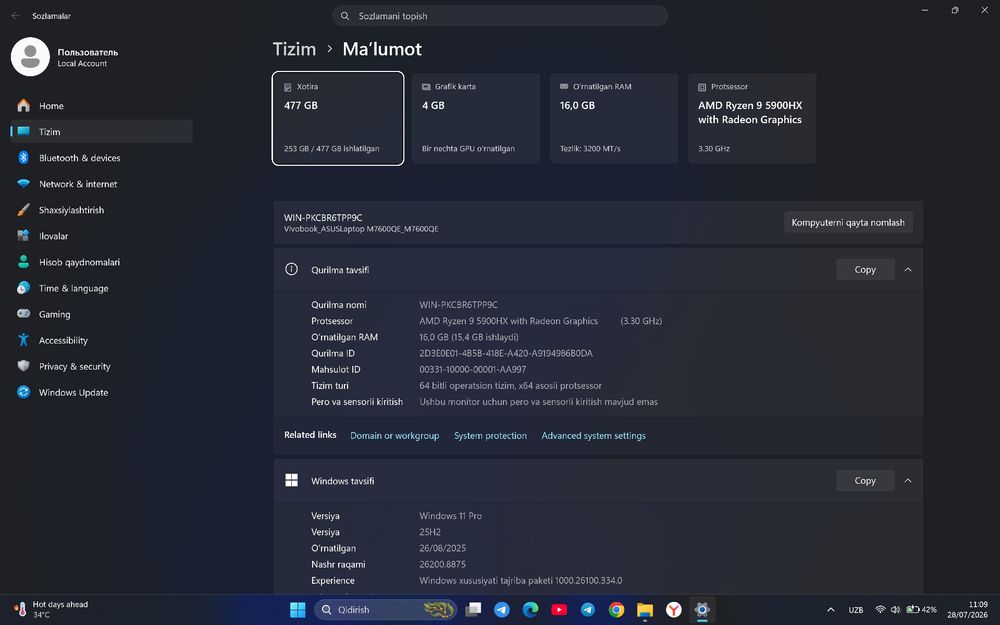1000x625 pixels.
Task: Open Home in the settings sidebar
Action: pyautogui.click(x=102, y=106)
